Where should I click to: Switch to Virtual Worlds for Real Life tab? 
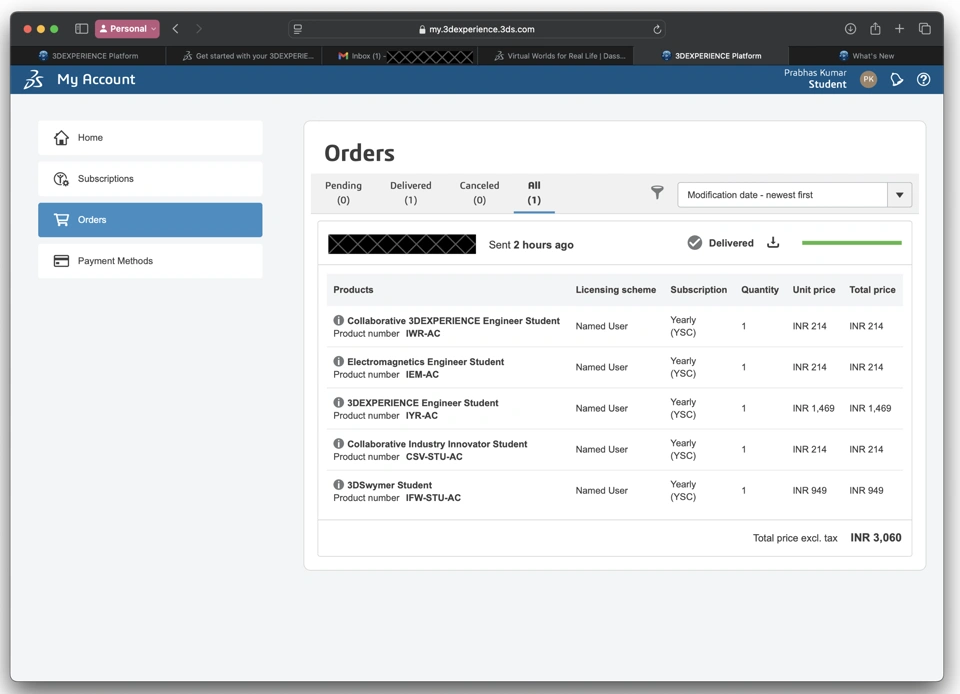[555, 56]
